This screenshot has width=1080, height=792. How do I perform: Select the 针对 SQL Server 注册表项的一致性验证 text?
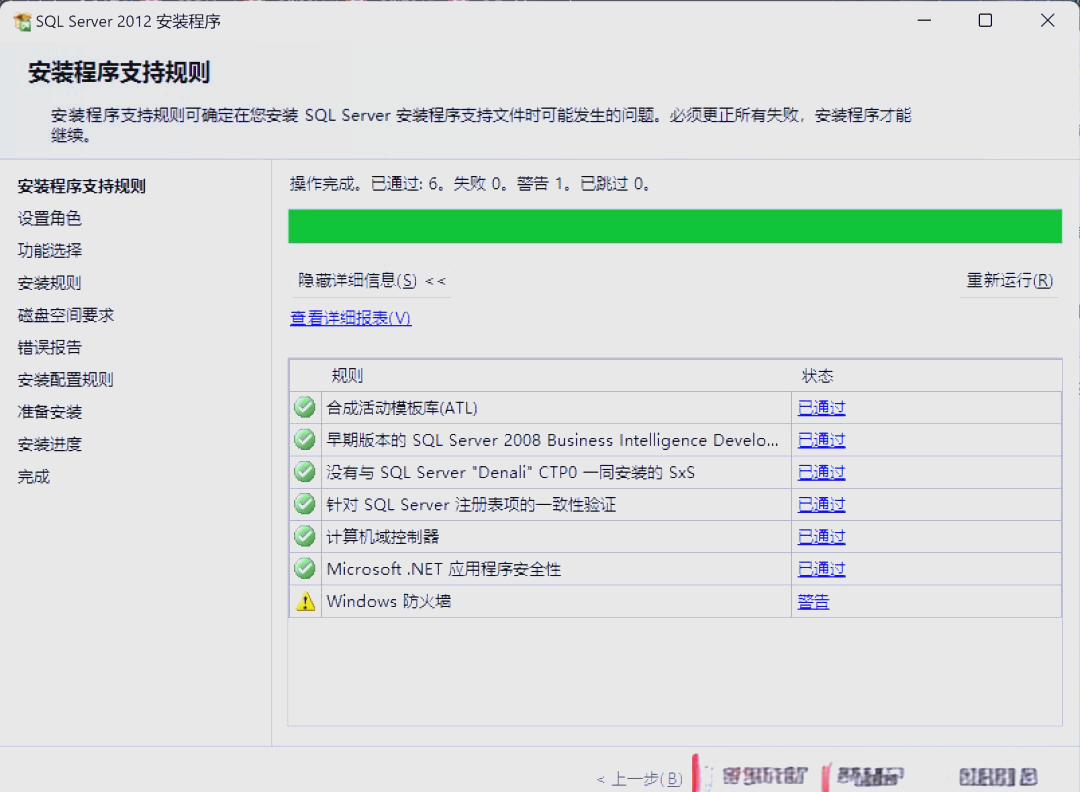tap(471, 505)
